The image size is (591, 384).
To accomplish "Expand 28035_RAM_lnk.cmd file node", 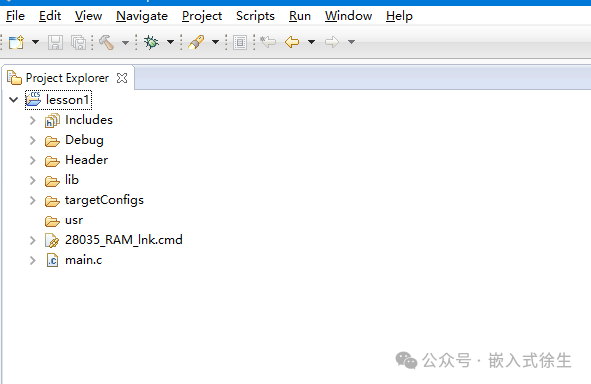I will pos(32,240).
